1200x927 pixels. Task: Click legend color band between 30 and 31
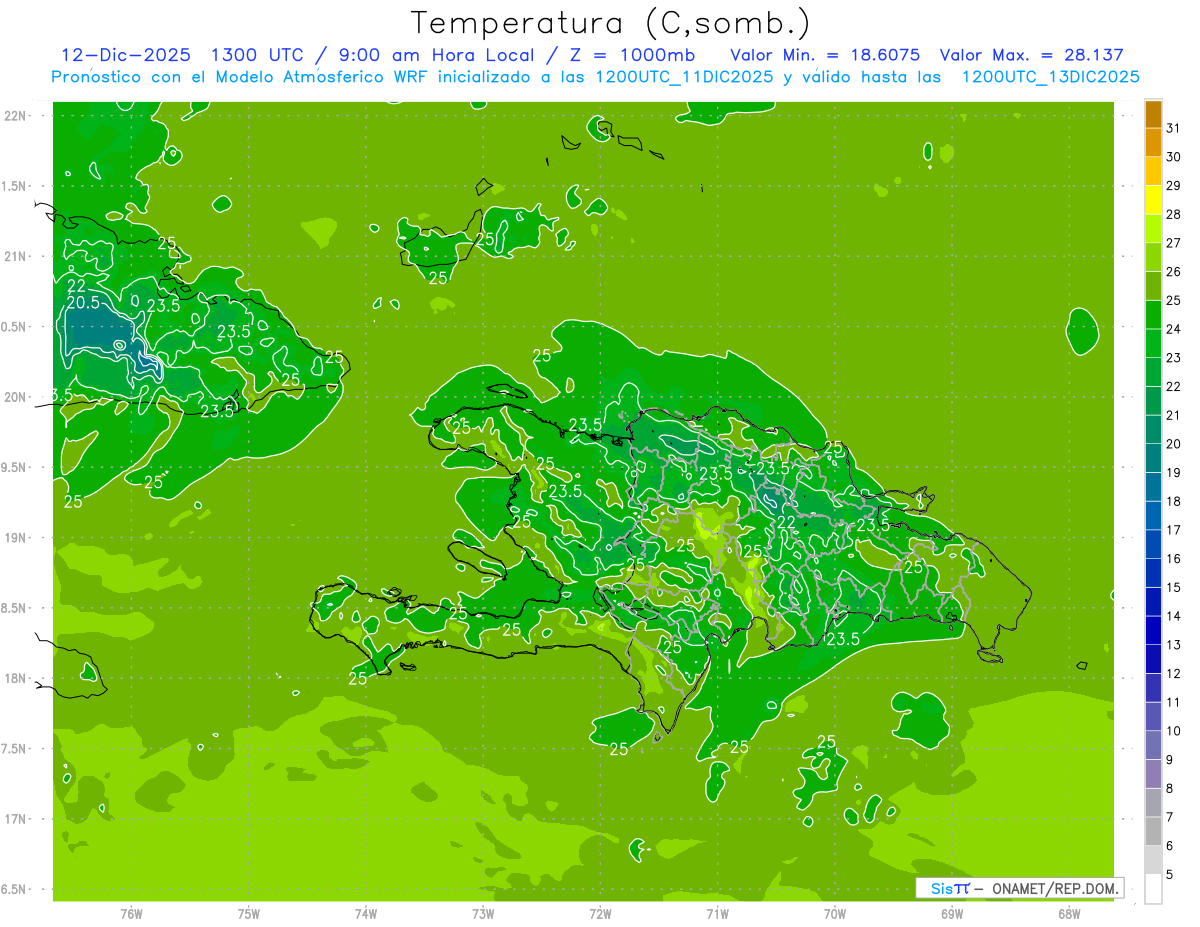1153,143
